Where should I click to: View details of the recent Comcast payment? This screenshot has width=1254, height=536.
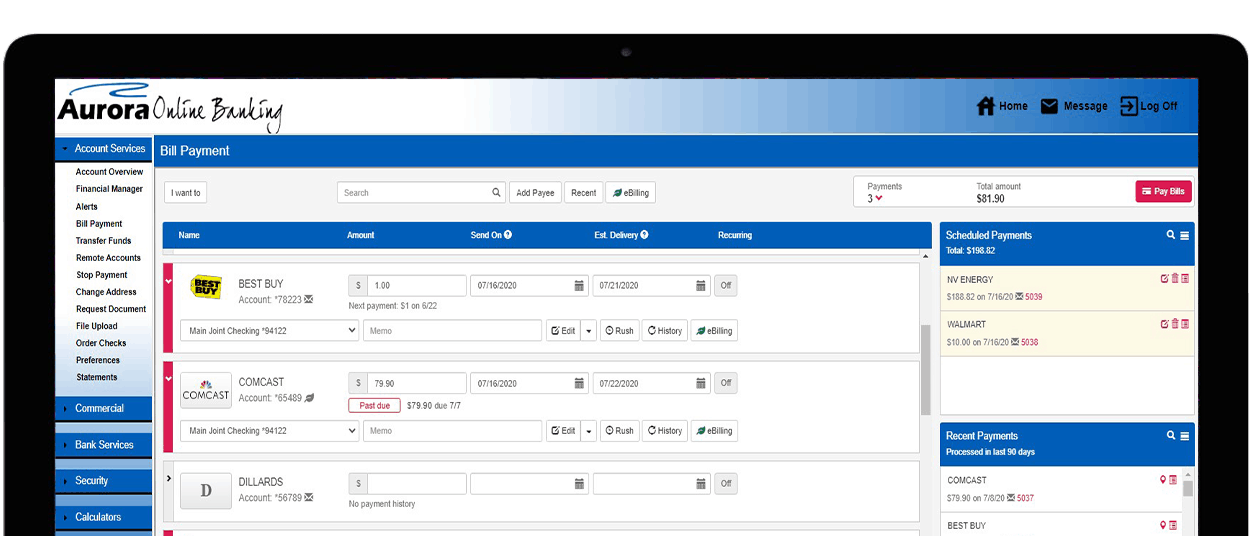tap(1173, 480)
